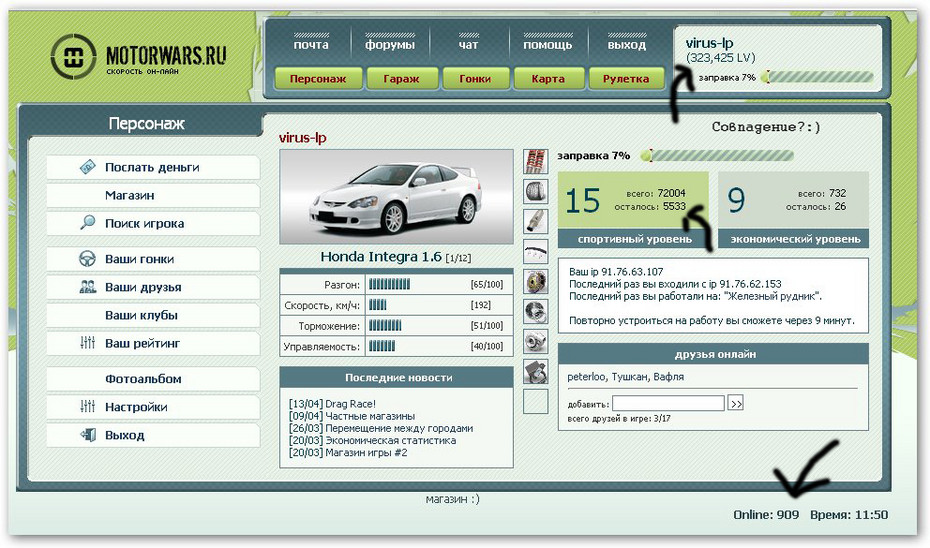Switch to the Гараж tab
930x548 pixels.
click(402, 78)
